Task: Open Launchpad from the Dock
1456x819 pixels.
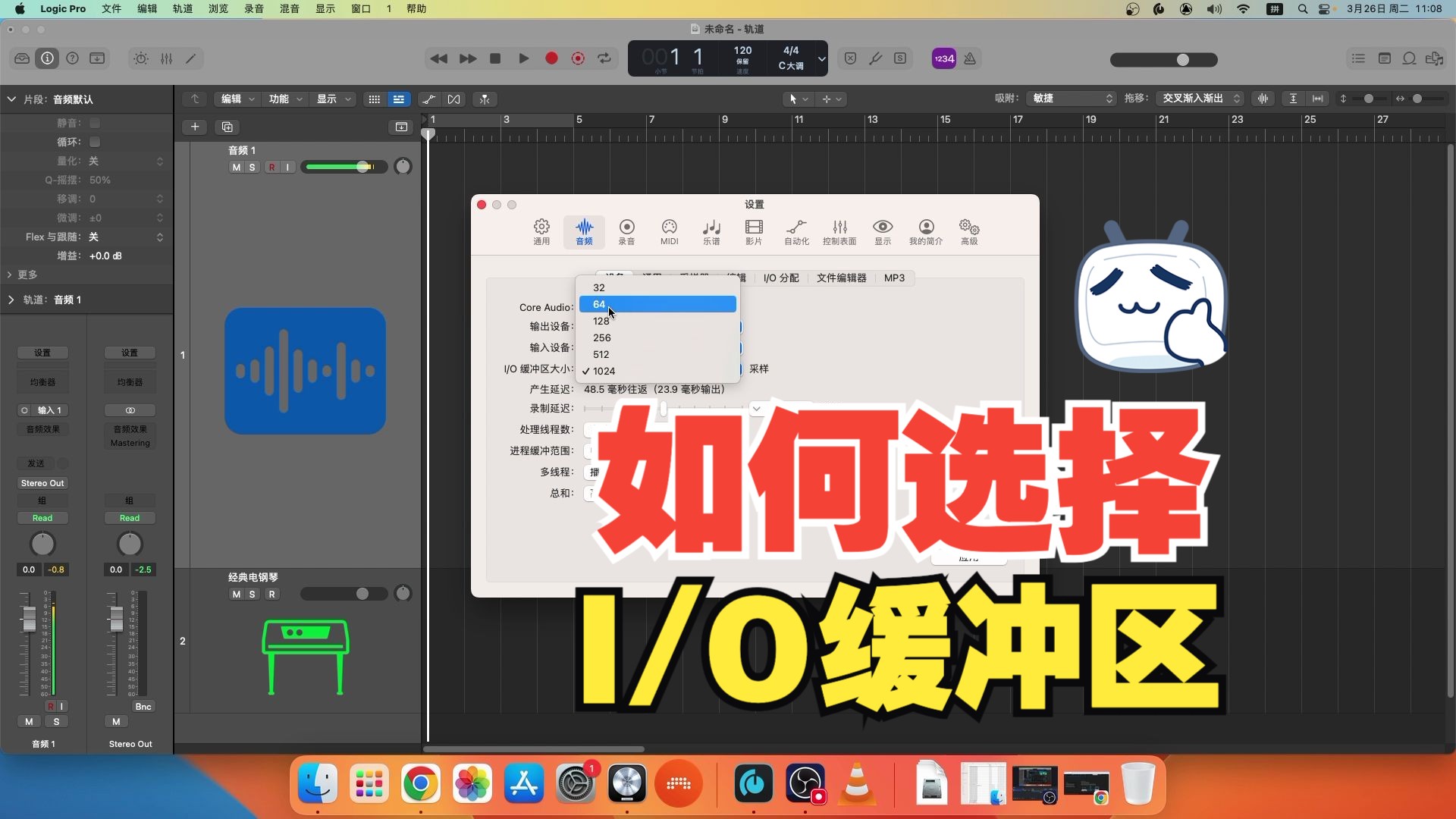Action: [x=369, y=783]
